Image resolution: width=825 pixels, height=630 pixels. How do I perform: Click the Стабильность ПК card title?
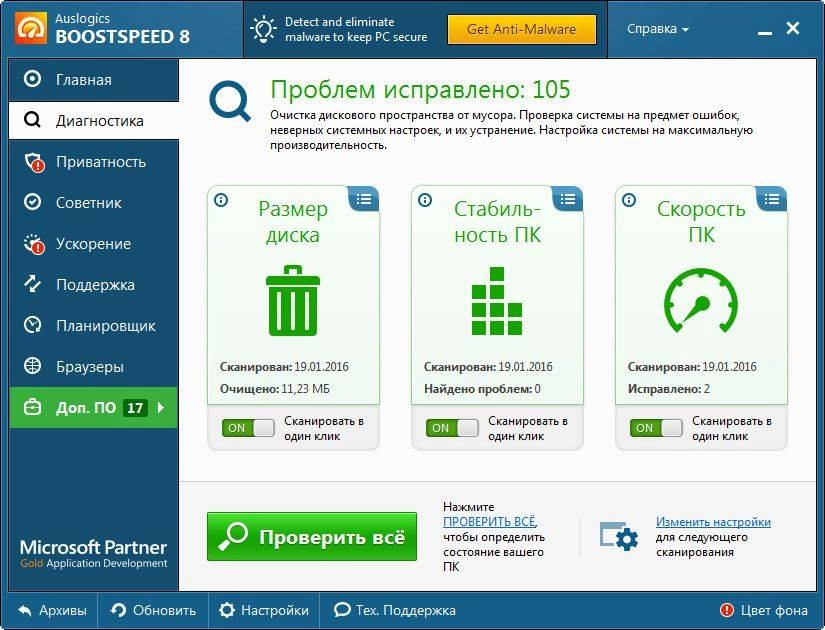click(x=497, y=222)
